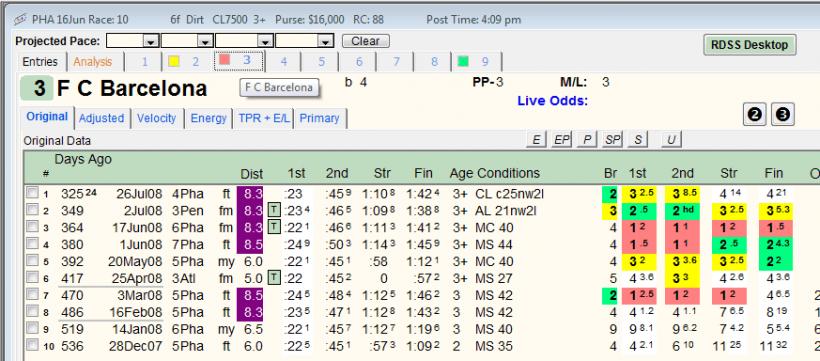
Task: Open the Energy tab
Action: [208, 118]
